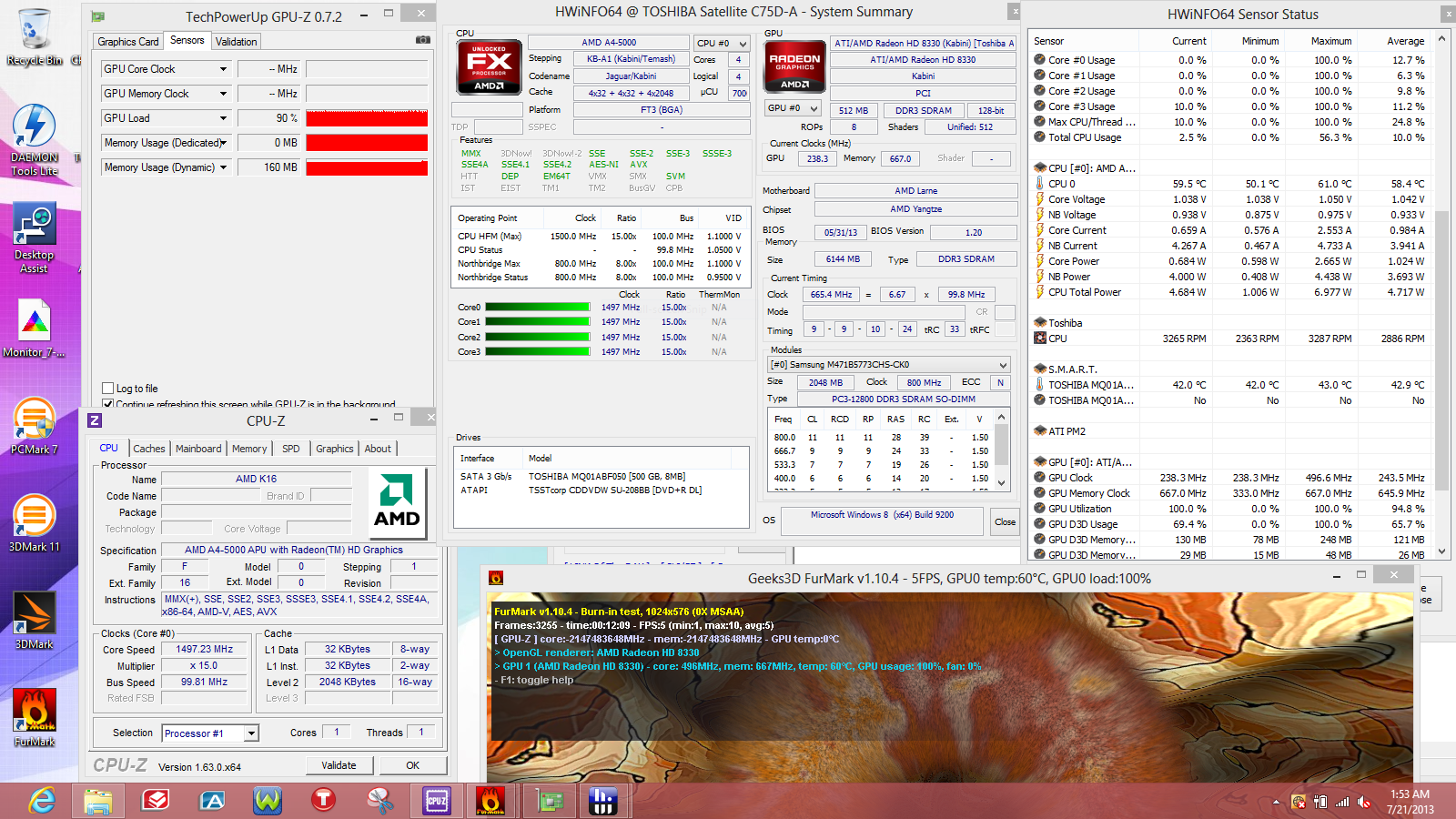Open Processor #1 selection dropdown
1456x819 pixels.
point(210,733)
